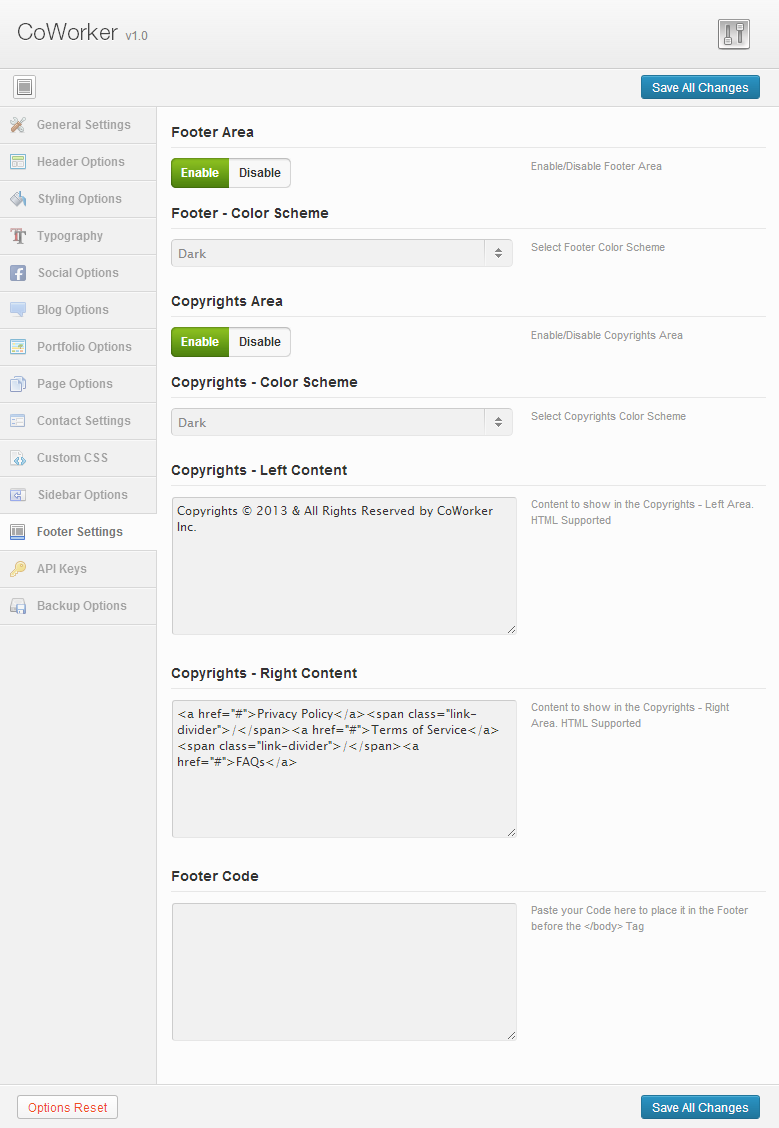Open the Footer Color Scheme dropdown

click(342, 253)
